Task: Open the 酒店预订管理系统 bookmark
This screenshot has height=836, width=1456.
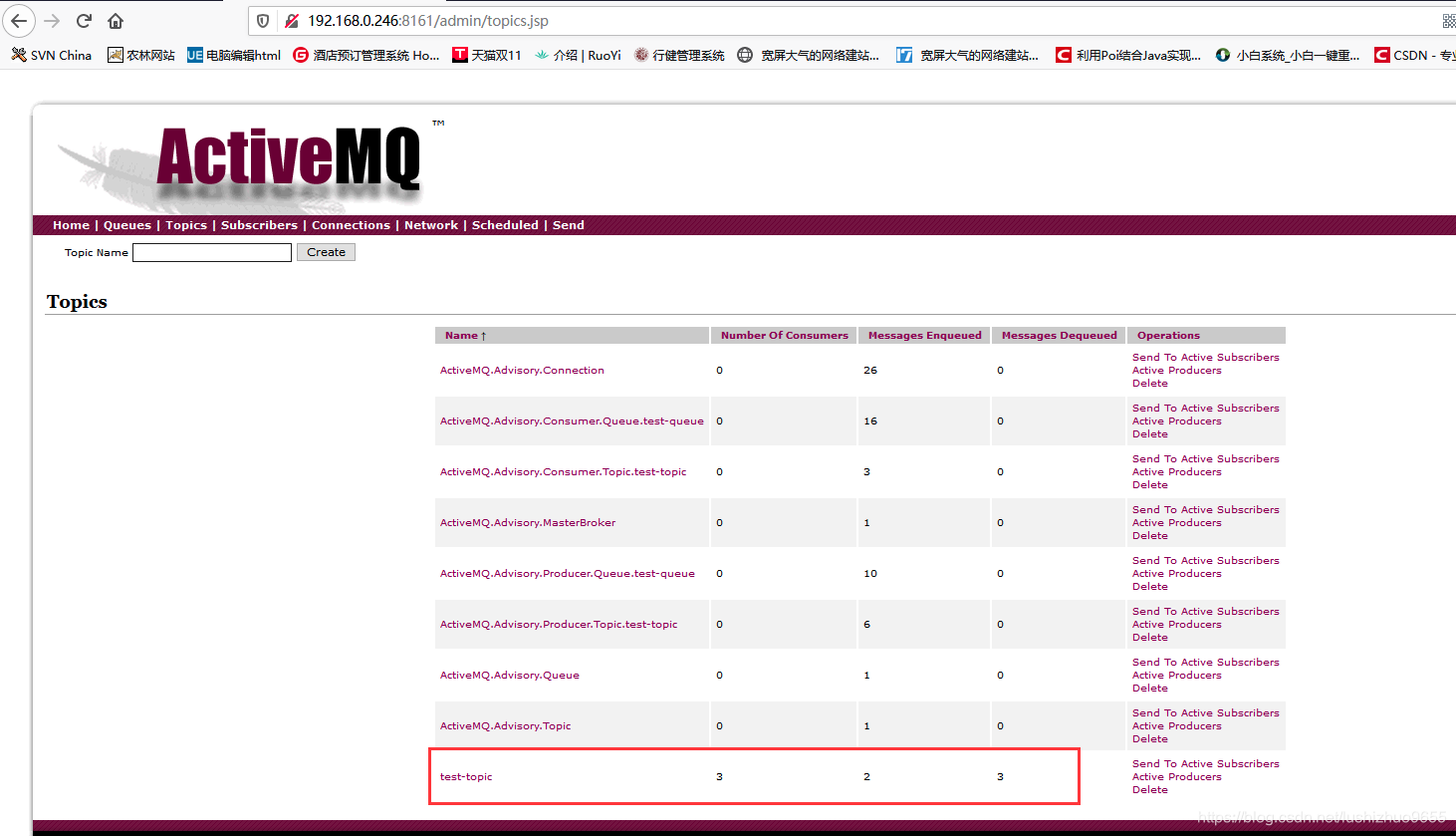Action: (x=366, y=55)
